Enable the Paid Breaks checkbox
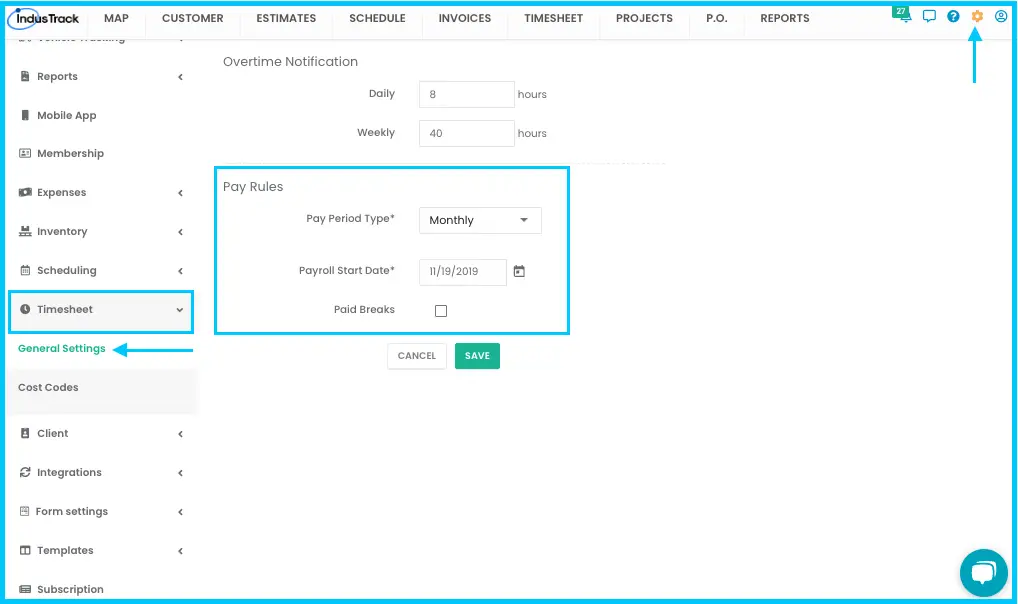1018x604 pixels. click(x=441, y=310)
